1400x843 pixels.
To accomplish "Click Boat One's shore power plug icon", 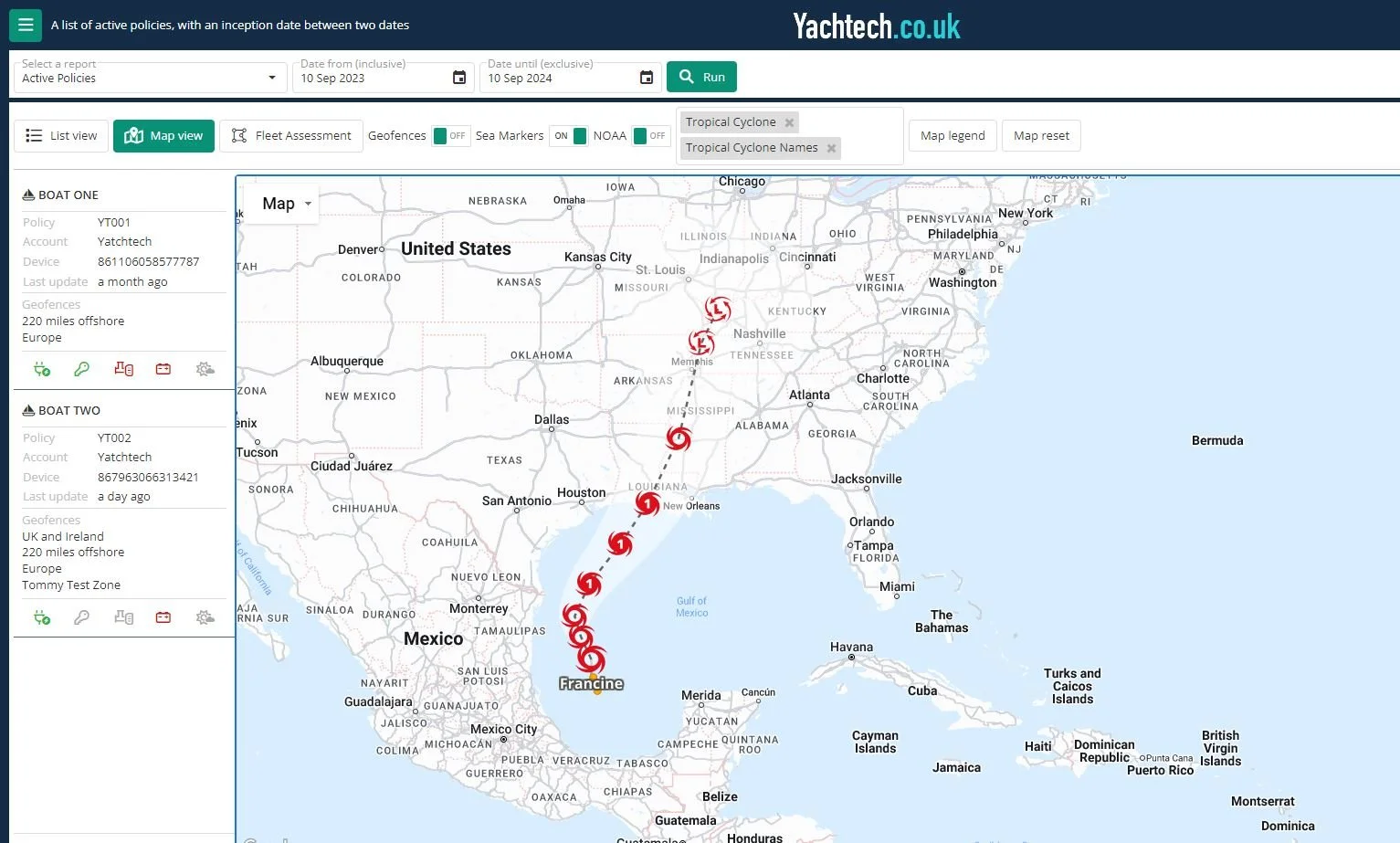I will click(x=42, y=369).
